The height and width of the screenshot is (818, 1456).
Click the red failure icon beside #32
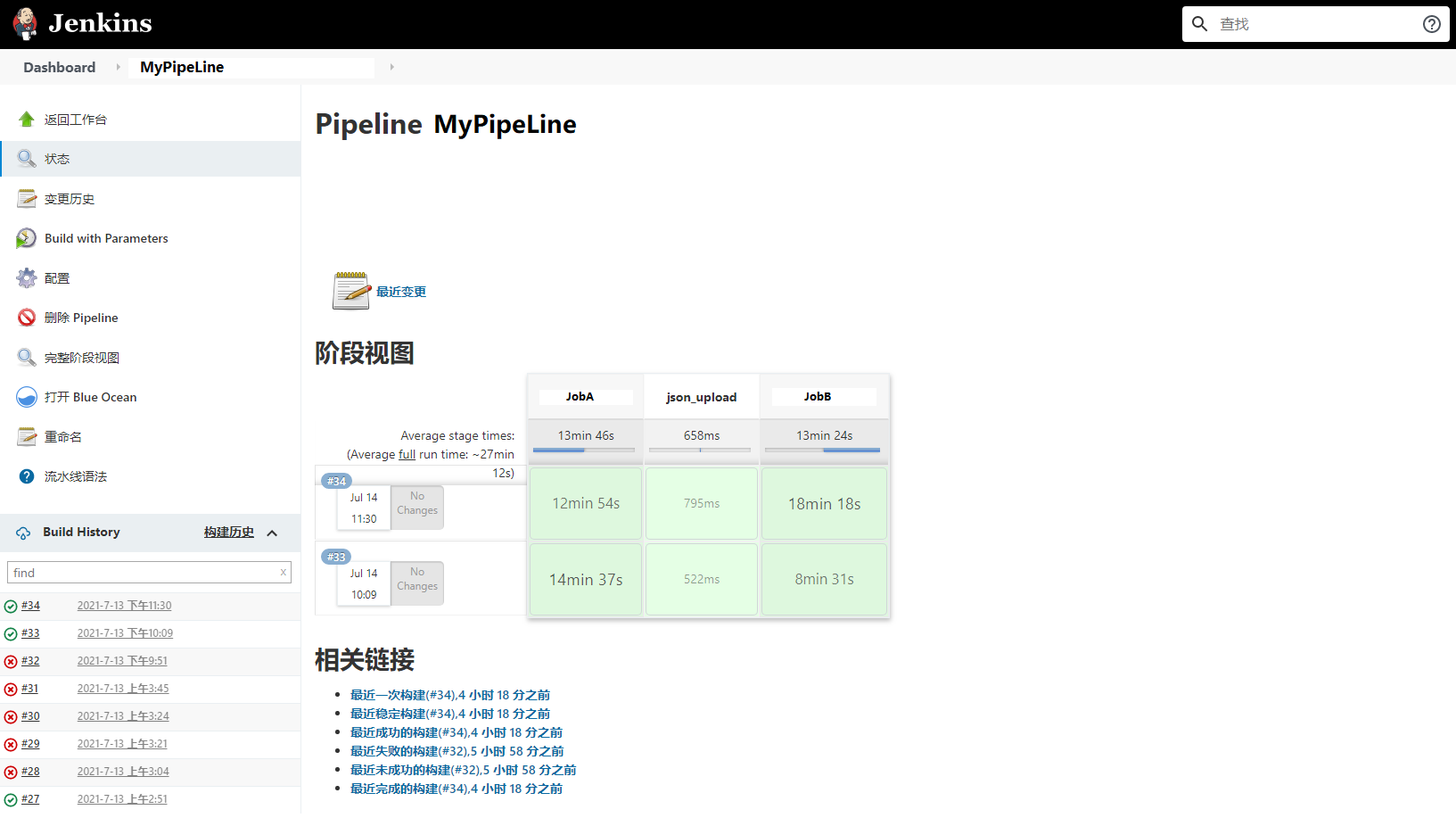pyautogui.click(x=9, y=660)
